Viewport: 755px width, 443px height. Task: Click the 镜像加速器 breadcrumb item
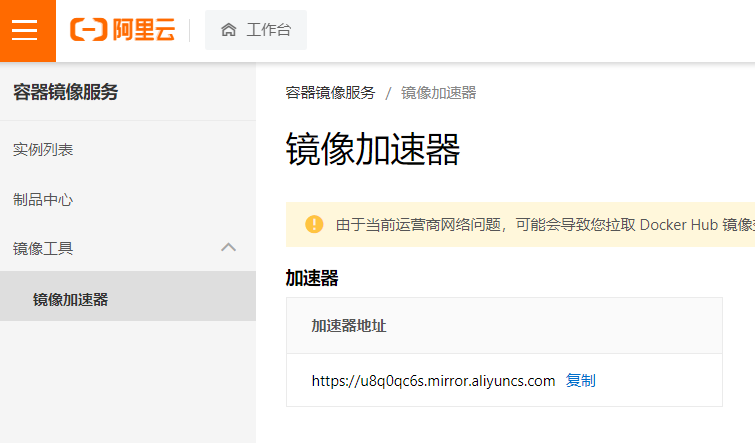[439, 93]
